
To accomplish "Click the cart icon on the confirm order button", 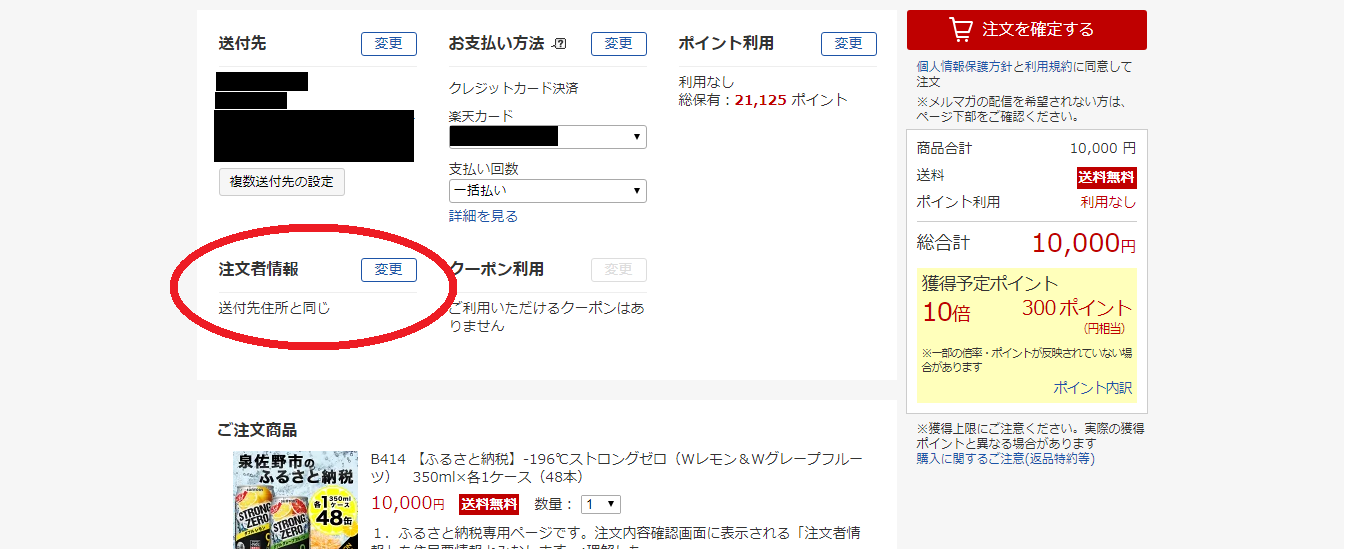I will [x=960, y=30].
